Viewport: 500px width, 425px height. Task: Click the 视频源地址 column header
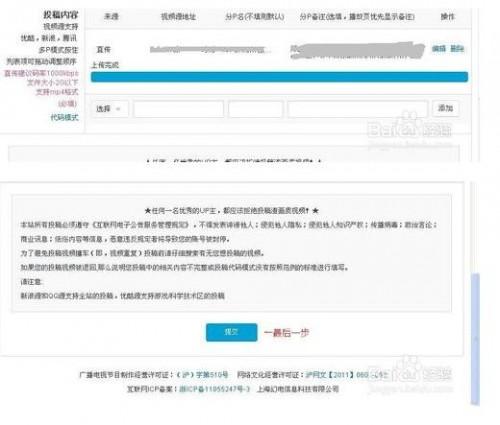tap(178, 16)
